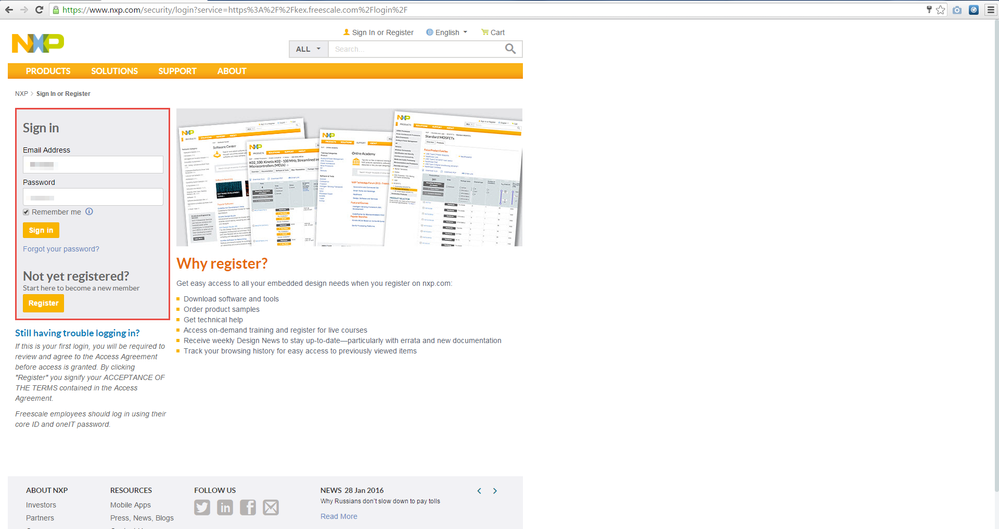The width and height of the screenshot is (999, 529).
Task: Click the browser forward arrow
Action: coord(24,10)
